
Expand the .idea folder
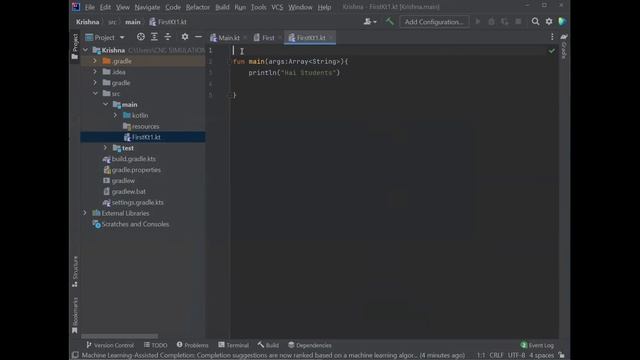[95, 72]
